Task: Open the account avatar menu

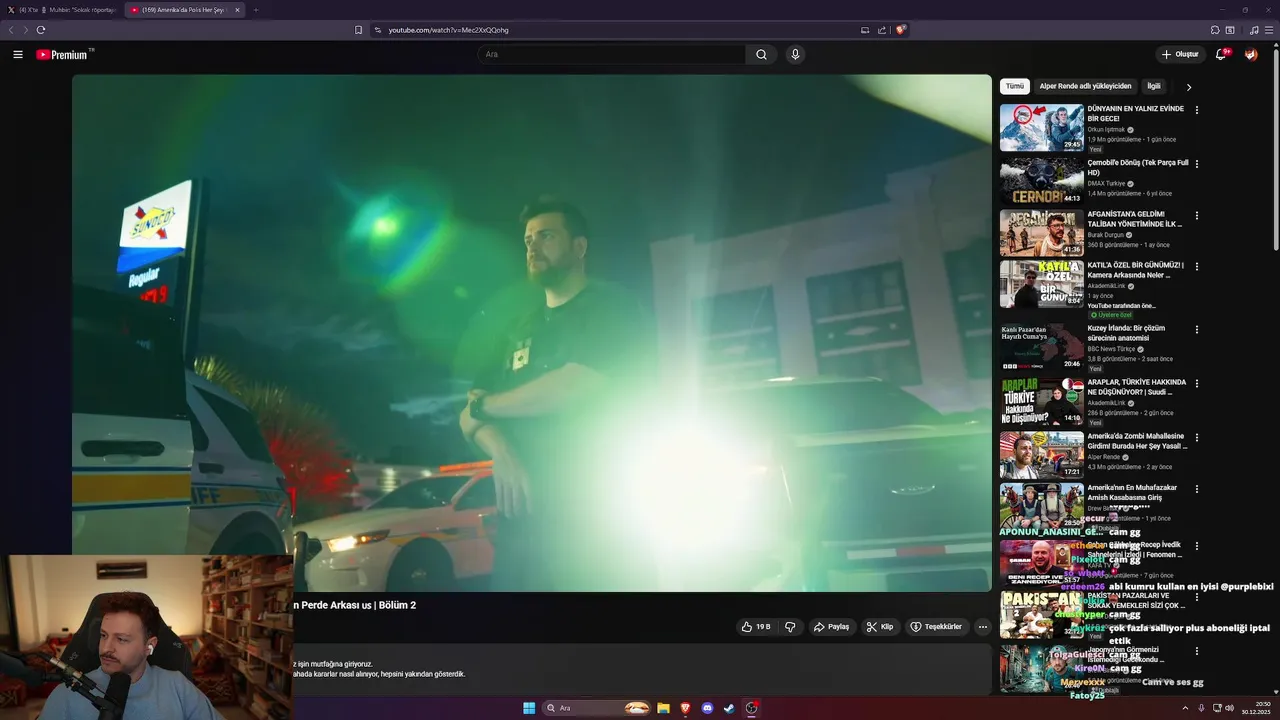Action: [1251, 55]
